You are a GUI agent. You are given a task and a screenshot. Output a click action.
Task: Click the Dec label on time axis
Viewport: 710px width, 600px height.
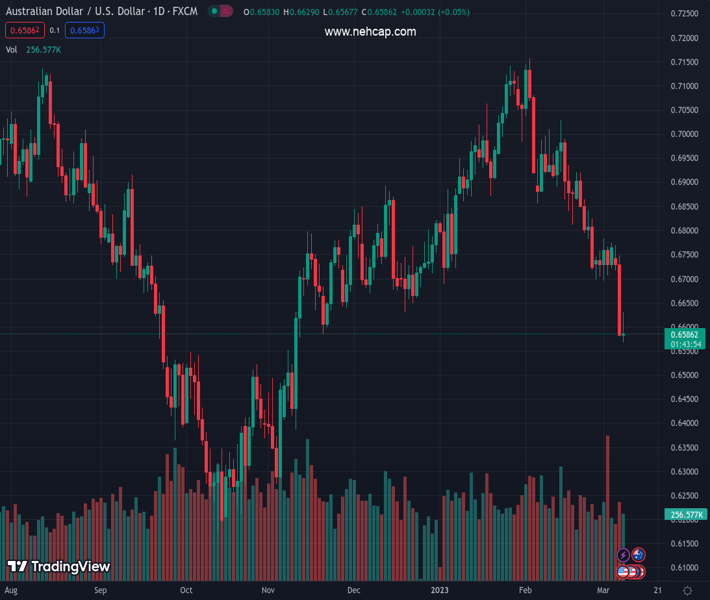click(x=353, y=591)
